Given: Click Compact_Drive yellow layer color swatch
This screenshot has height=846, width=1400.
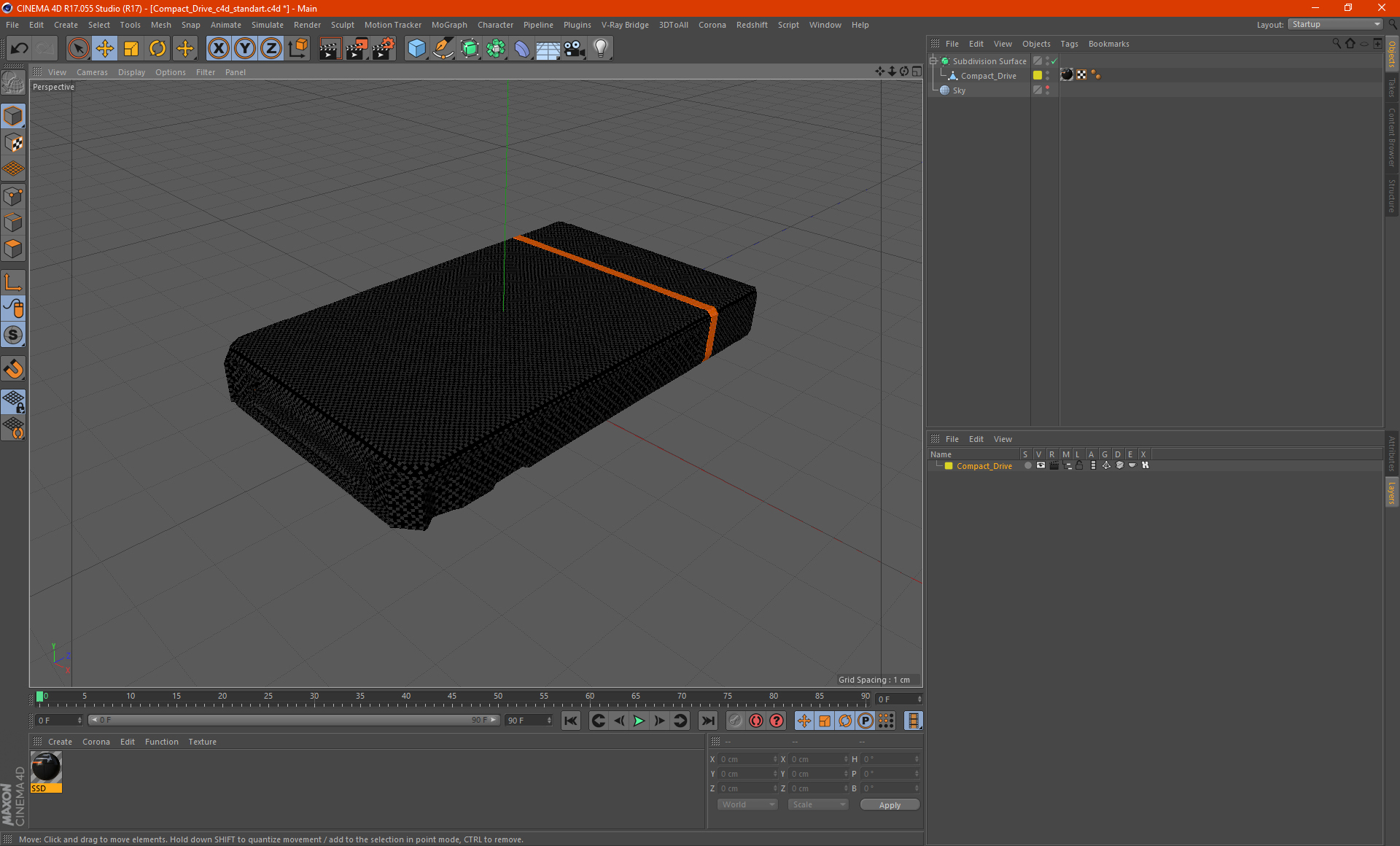Looking at the screenshot, I should point(1038,75).
